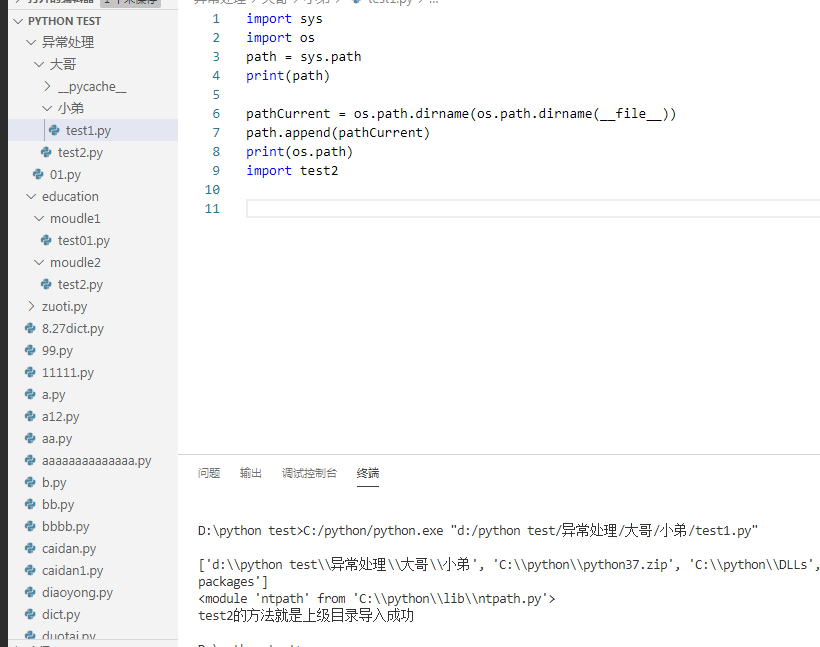Viewport: 820px width, 647px height.
Task: Open the 01.py file
Action: coord(65,175)
